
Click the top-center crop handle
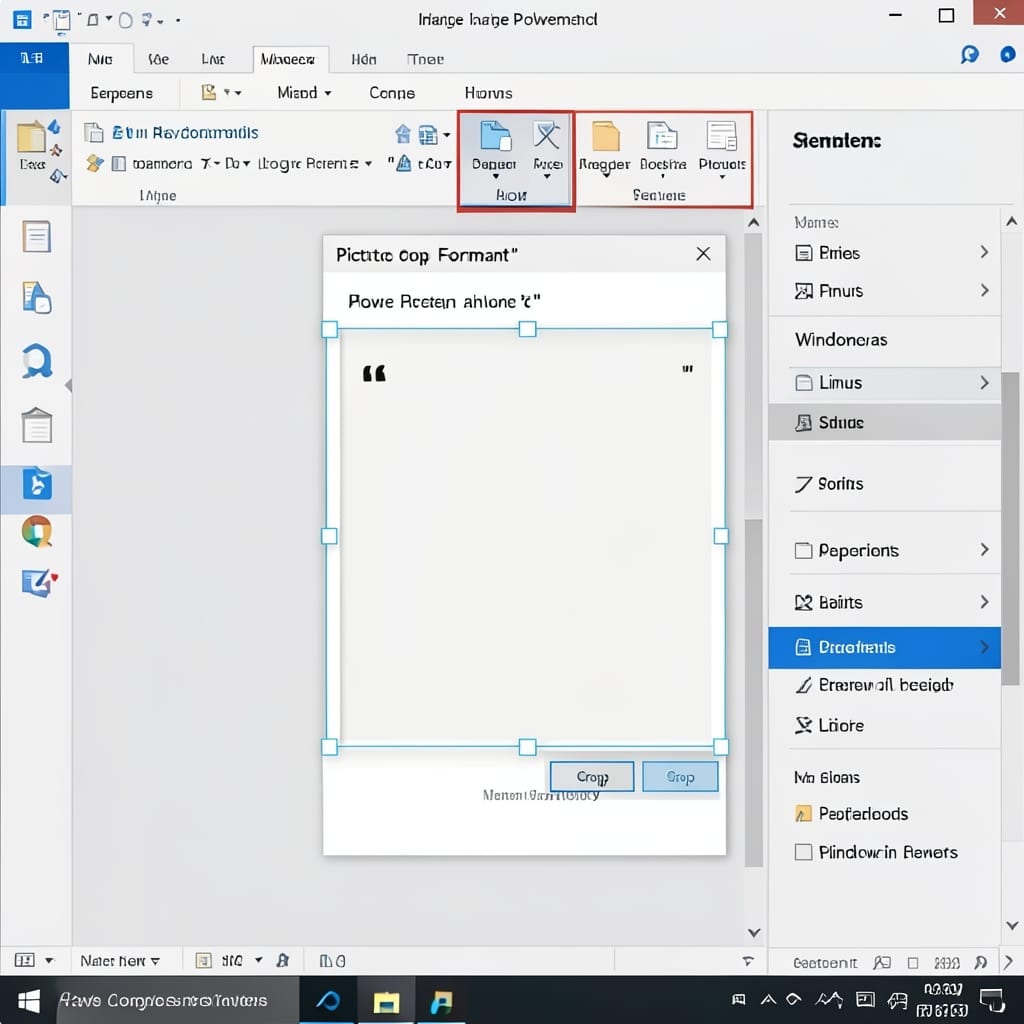(x=527, y=328)
